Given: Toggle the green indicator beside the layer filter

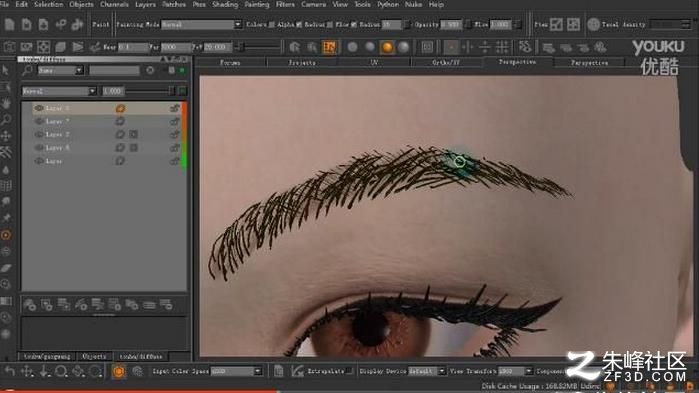Looking at the screenshot, I should click(x=182, y=70).
